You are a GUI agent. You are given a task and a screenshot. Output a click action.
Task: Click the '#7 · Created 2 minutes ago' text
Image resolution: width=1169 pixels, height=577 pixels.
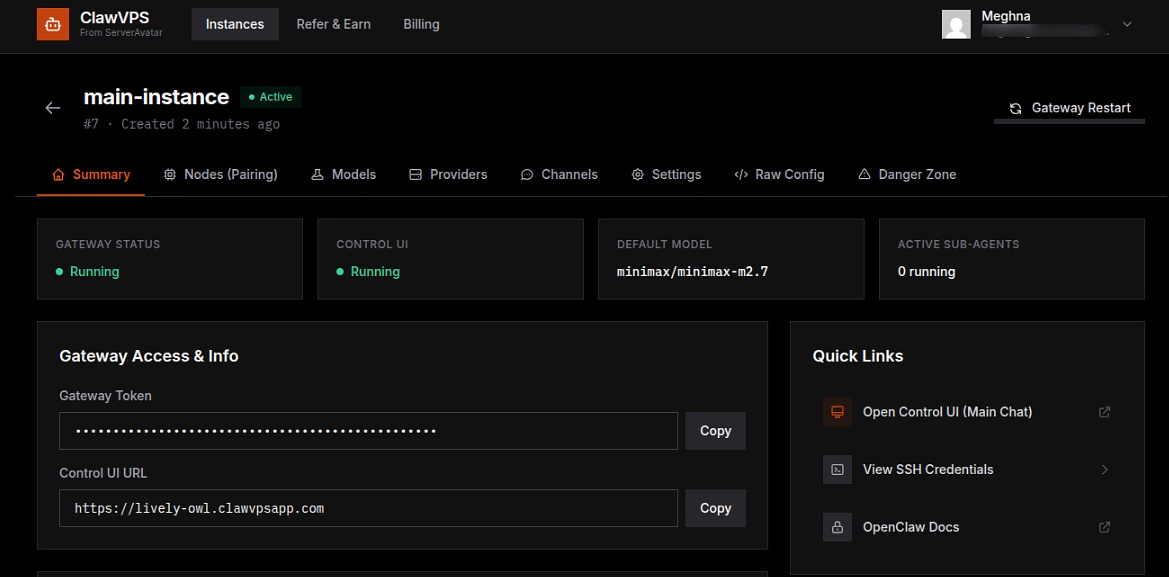182,124
